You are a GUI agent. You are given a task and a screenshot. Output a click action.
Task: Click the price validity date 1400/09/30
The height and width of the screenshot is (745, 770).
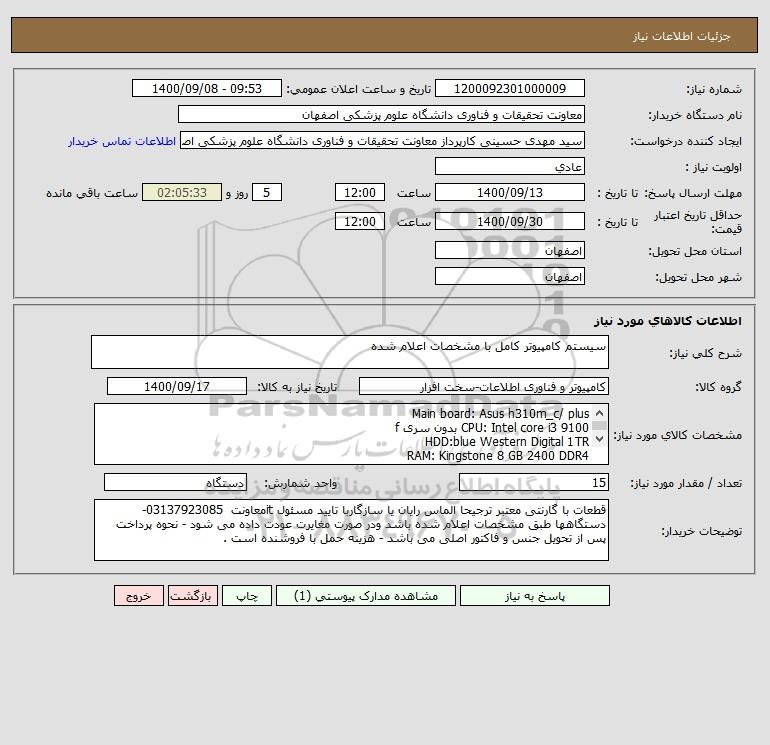pos(510,221)
